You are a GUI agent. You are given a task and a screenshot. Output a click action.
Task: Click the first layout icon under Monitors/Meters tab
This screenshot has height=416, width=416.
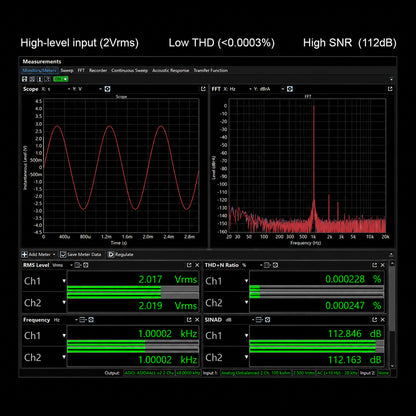24,79
